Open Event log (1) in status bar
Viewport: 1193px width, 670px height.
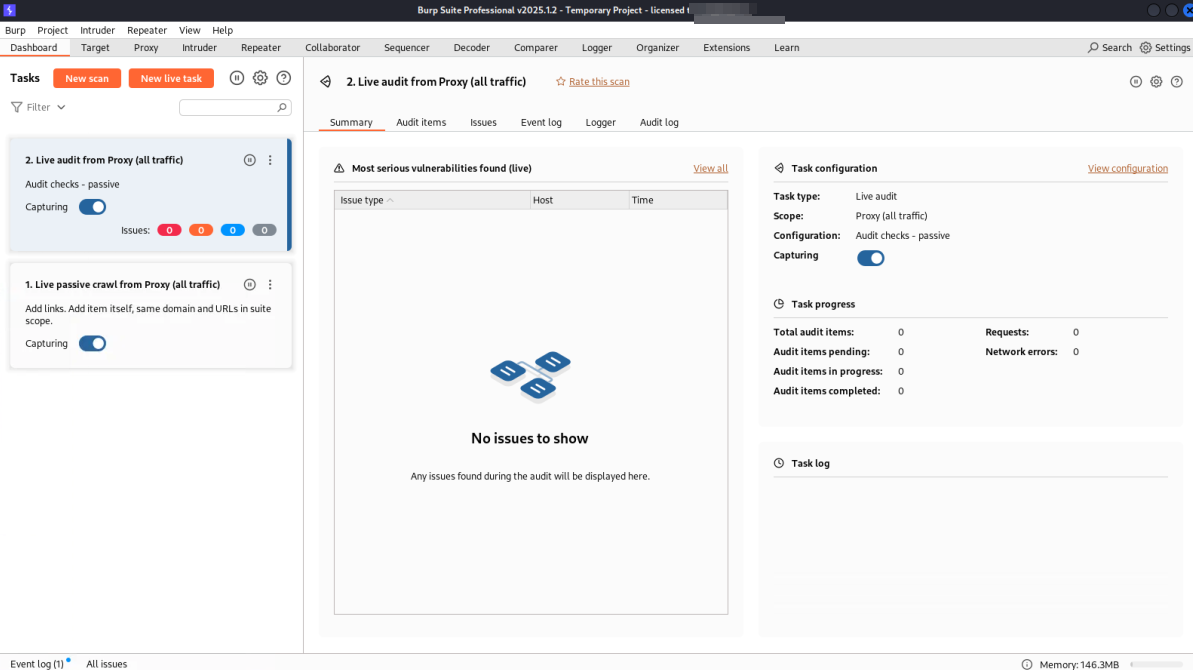click(37, 664)
